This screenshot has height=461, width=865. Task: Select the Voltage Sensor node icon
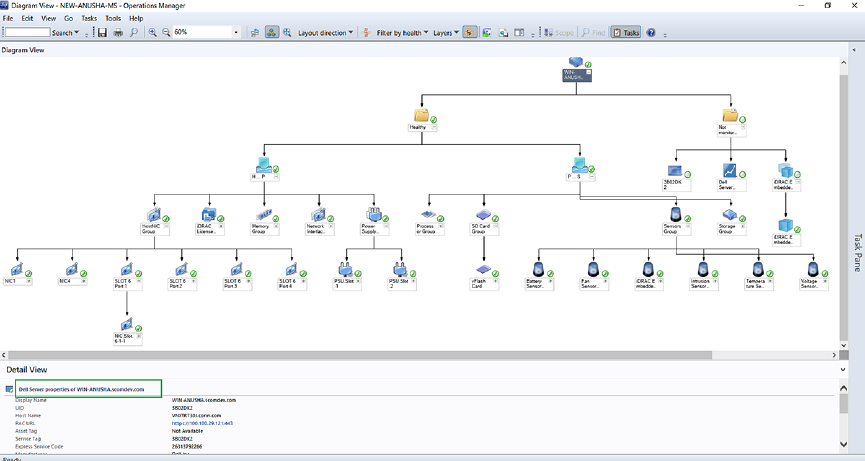click(x=813, y=269)
